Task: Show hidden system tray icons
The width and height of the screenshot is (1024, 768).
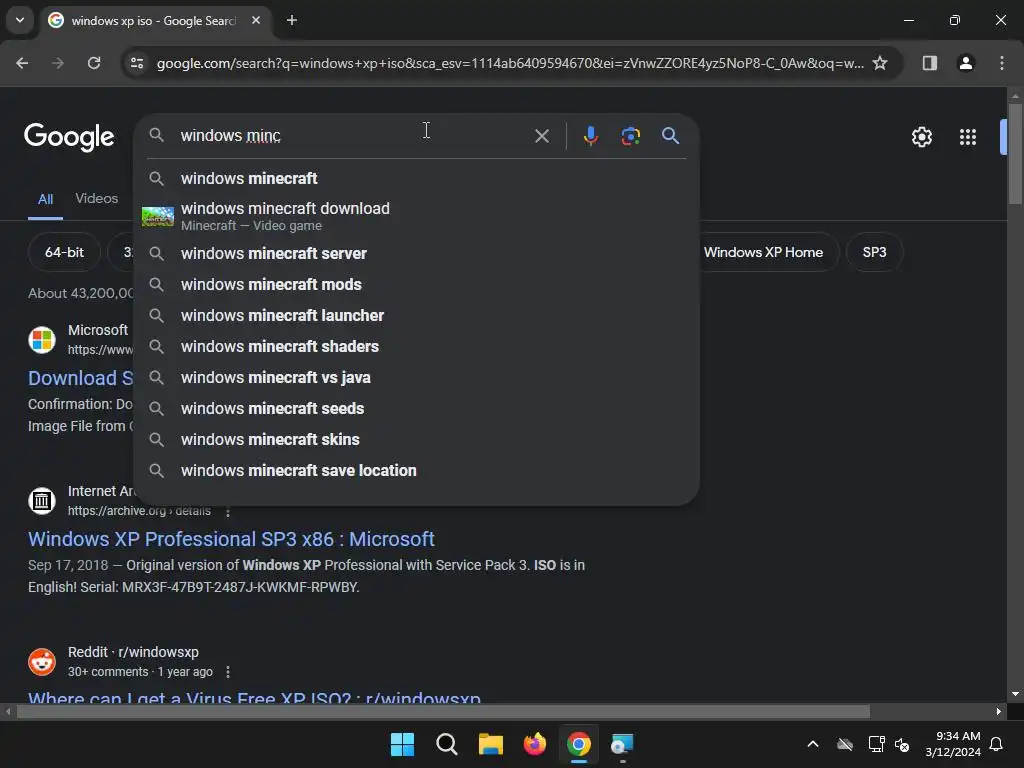Action: (813, 744)
